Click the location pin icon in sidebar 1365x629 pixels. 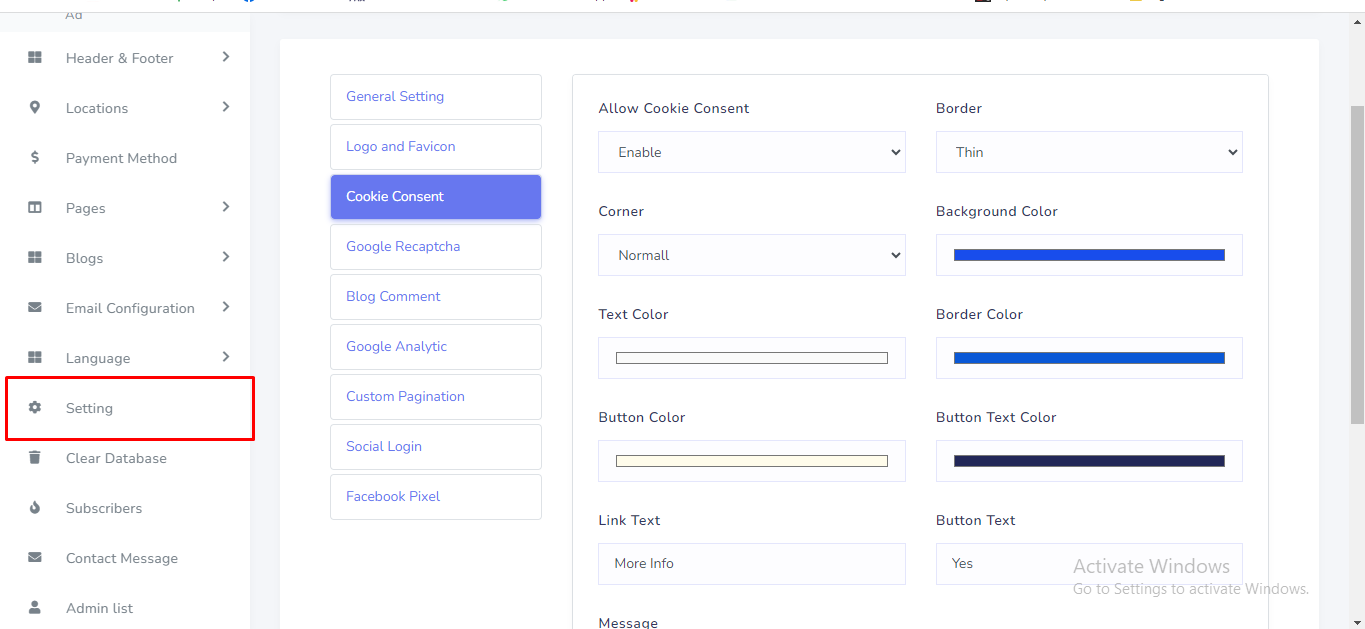pos(35,108)
